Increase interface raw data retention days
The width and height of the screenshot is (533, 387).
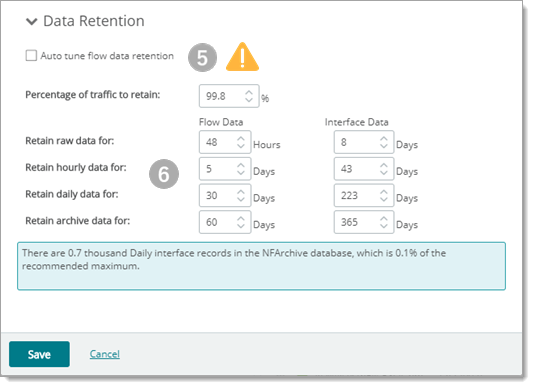(x=384, y=139)
